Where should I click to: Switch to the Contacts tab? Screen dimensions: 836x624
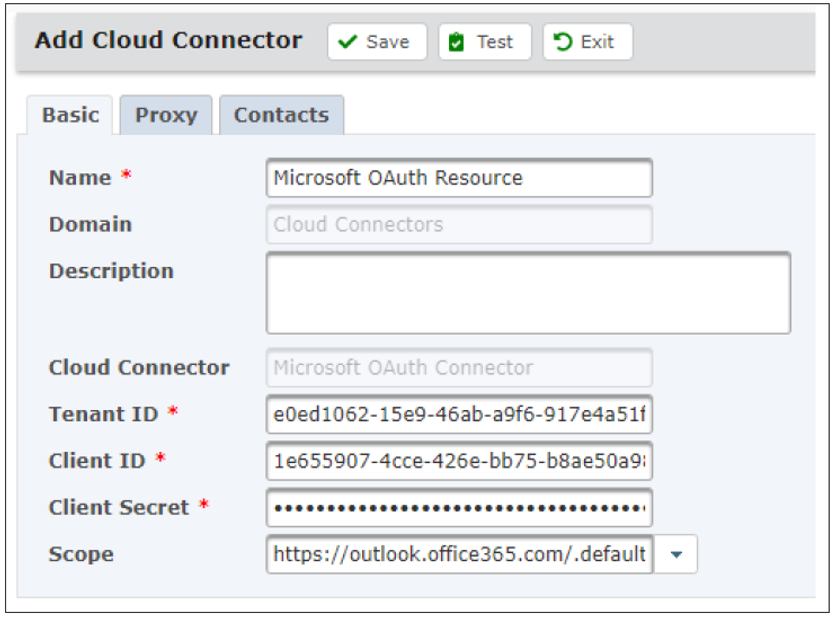click(281, 115)
